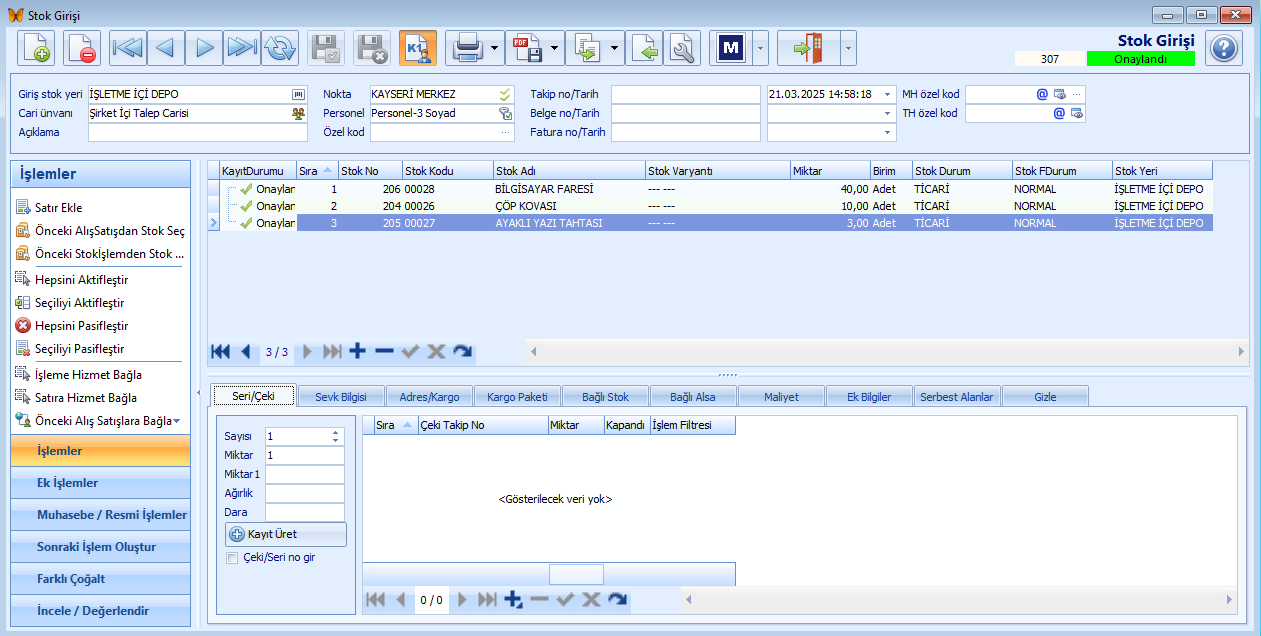Select Satır Ekle in İşlemler panel

pos(57,208)
